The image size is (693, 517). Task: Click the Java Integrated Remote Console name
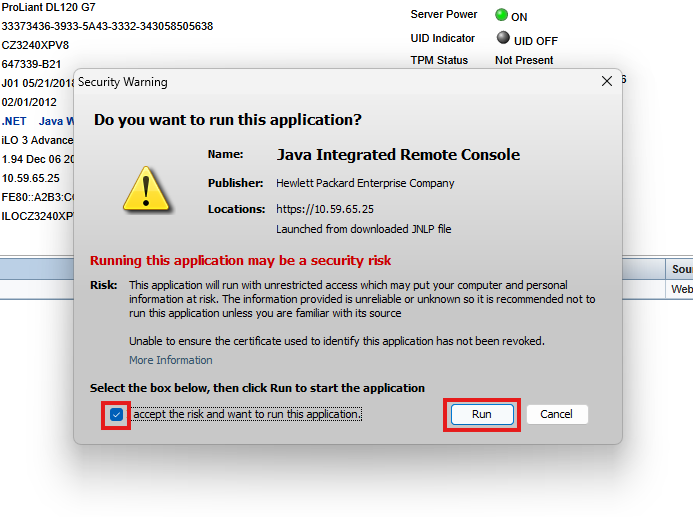tap(398, 155)
